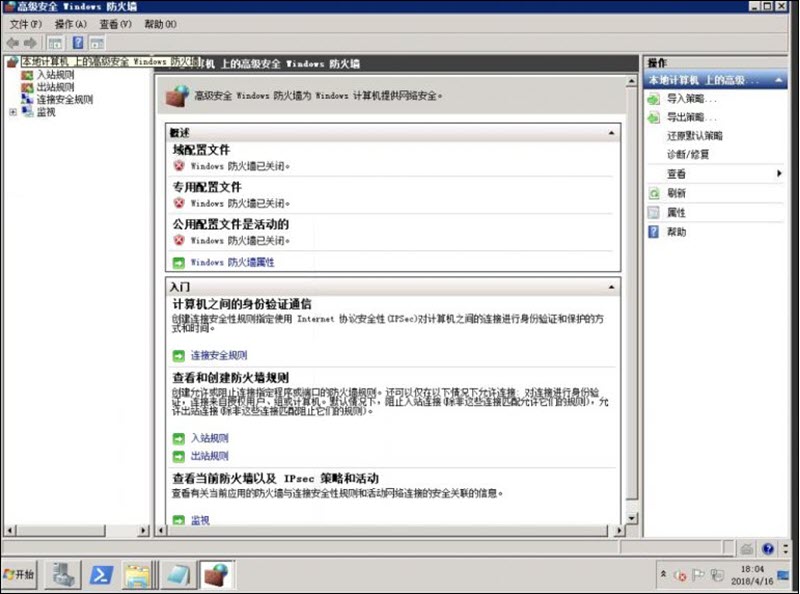Click the 开始 Start button
The width and height of the screenshot is (800, 594).
[20, 574]
